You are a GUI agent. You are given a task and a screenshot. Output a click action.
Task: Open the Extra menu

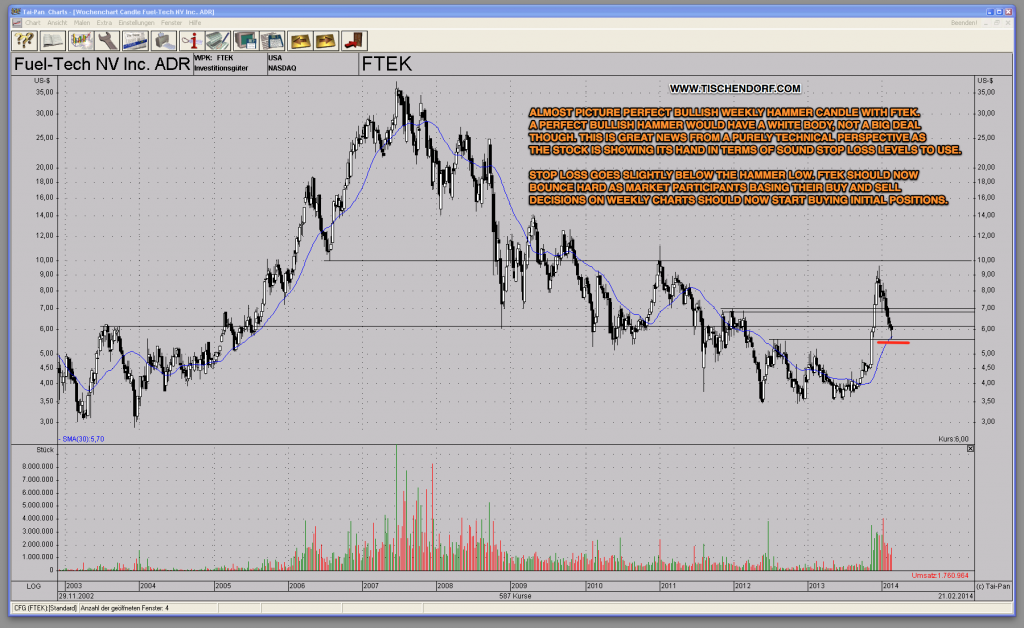106,23
